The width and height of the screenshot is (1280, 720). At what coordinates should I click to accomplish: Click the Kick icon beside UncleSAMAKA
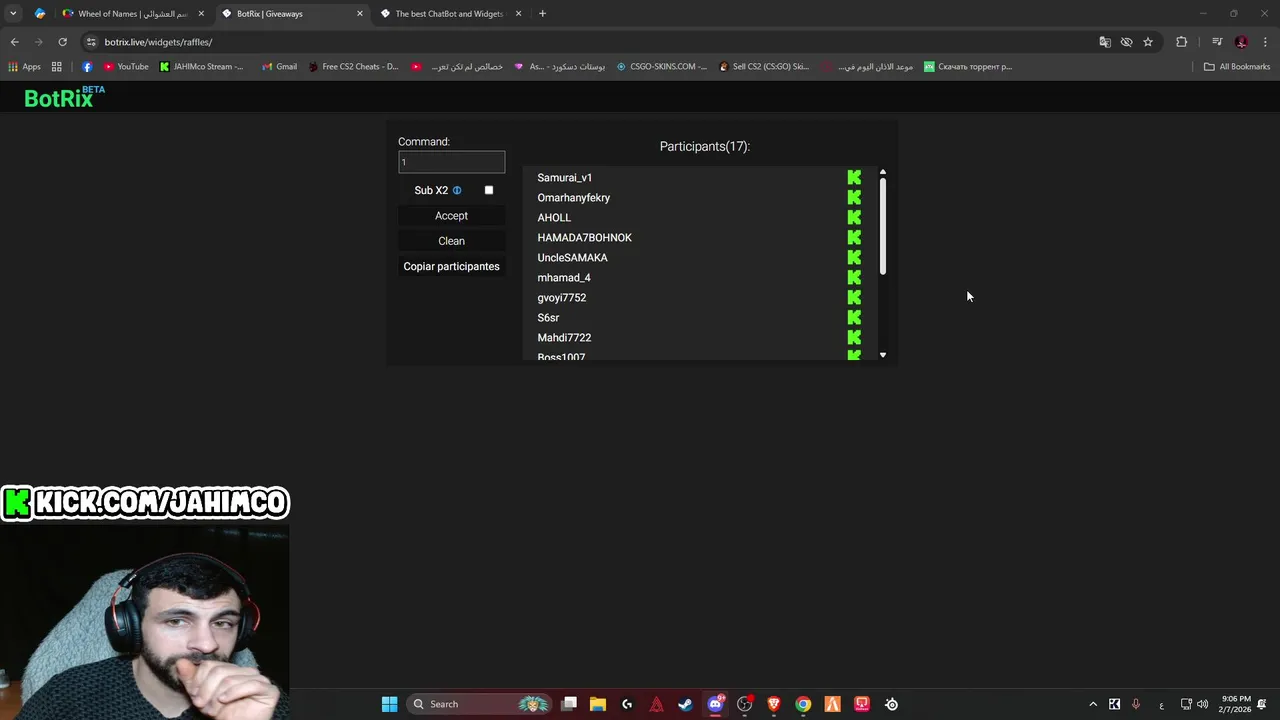click(x=854, y=257)
